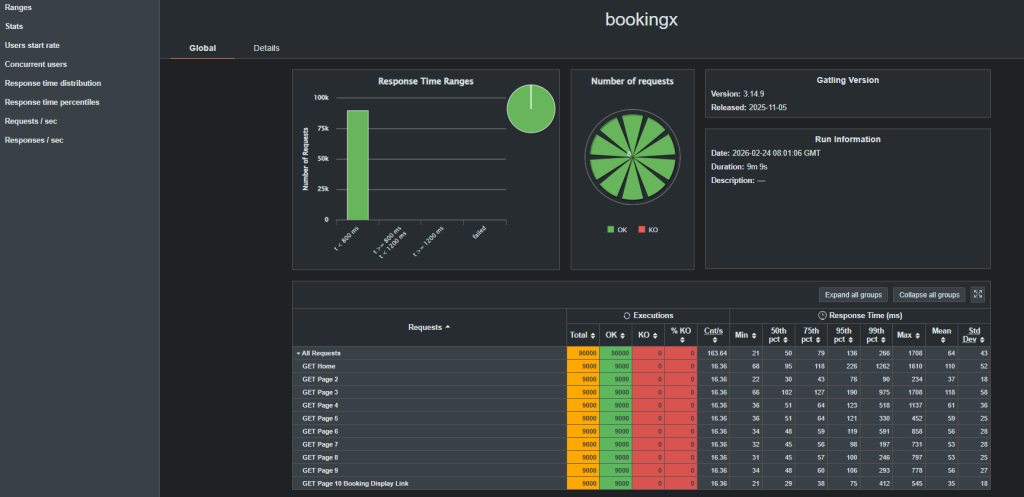Click the small green pie chart
Viewport: 1024px width, 497px height.
tap(531, 108)
